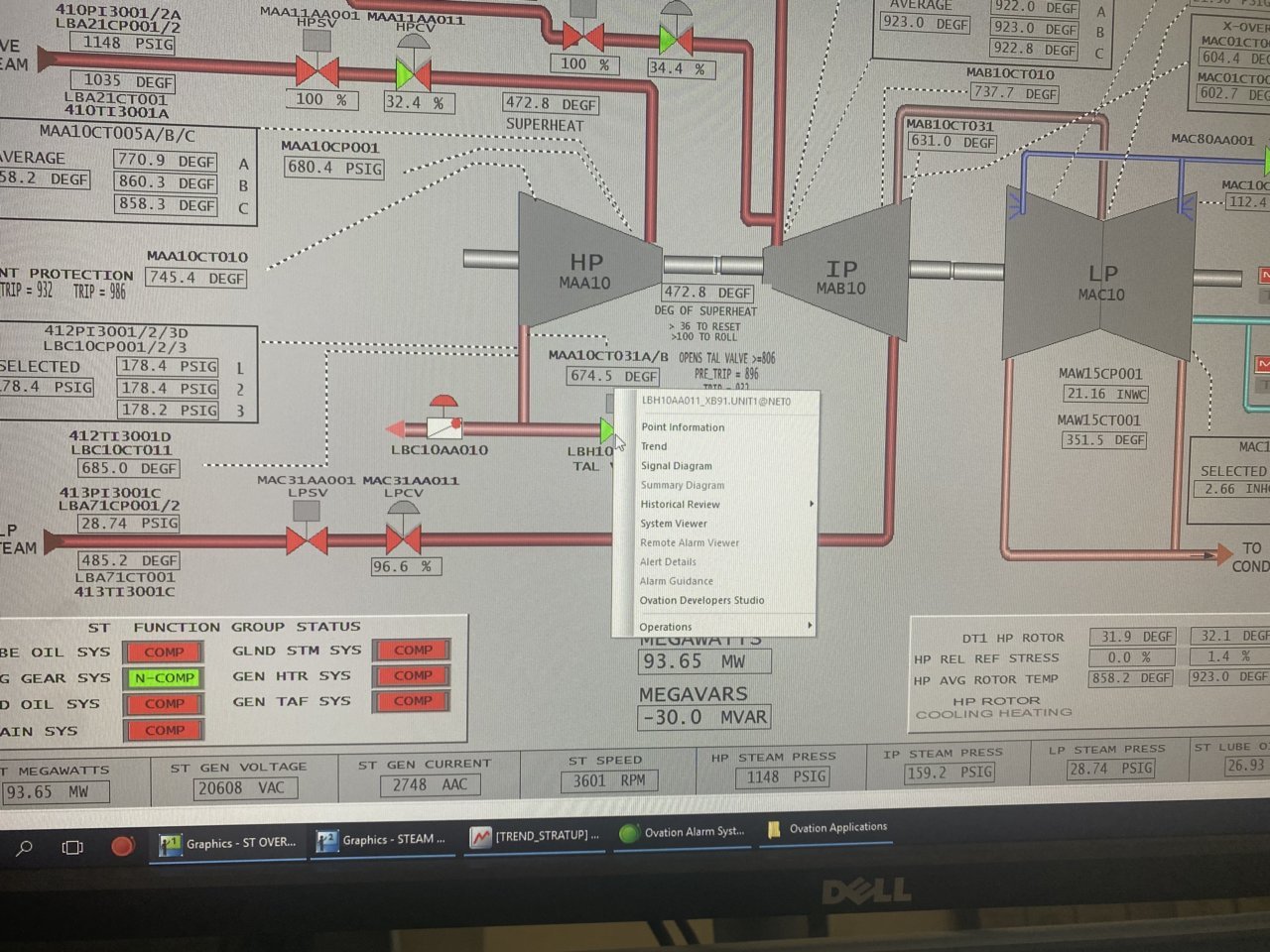
Task: Open System Viewer from context menu
Action: [674, 524]
